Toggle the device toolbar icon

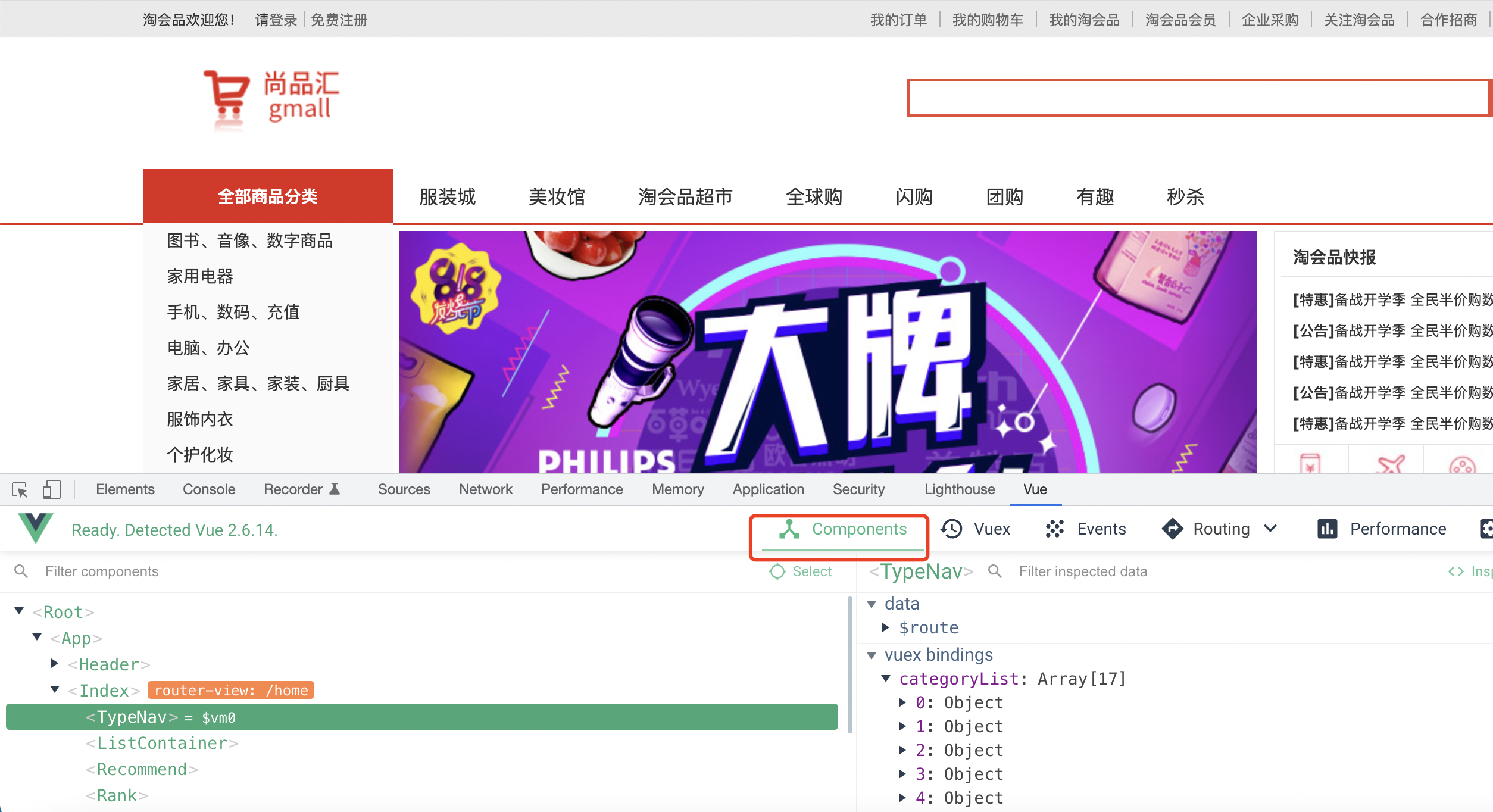tap(52, 490)
